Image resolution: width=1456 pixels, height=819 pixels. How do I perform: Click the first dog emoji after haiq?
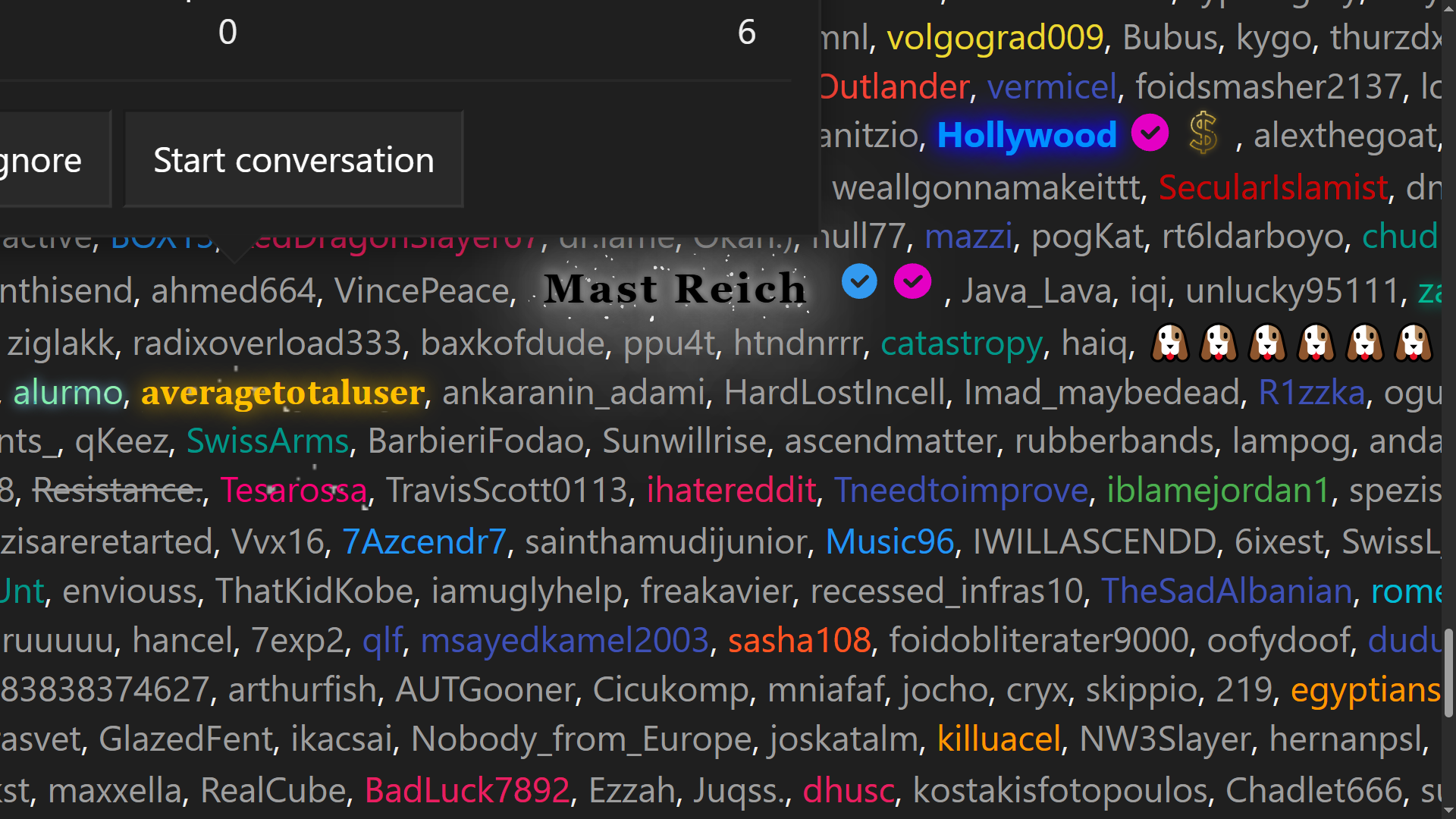1170,343
